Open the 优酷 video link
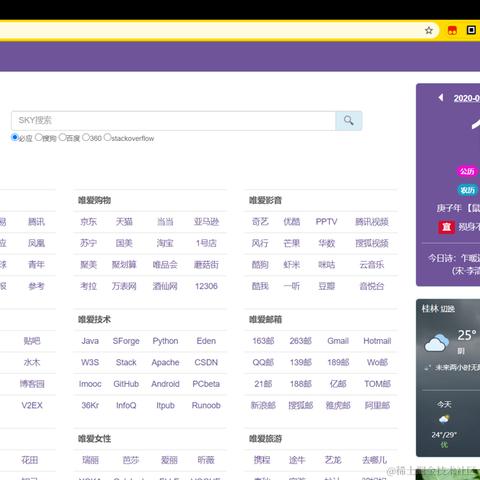480x480 pixels. click(x=292, y=222)
